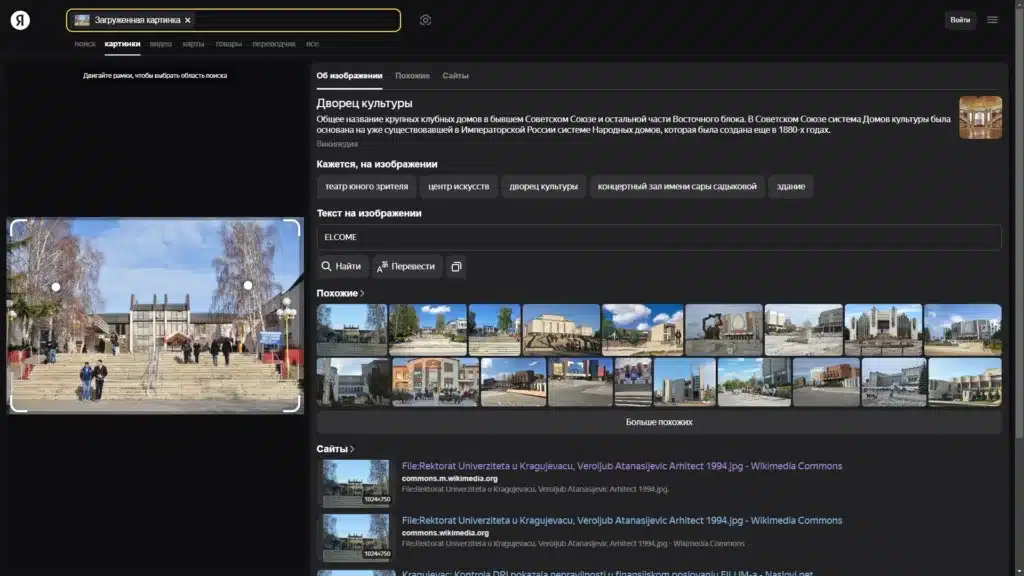The image size is (1024, 576).
Task: Open second site result thumbnail 1024×750
Action: pos(356,537)
